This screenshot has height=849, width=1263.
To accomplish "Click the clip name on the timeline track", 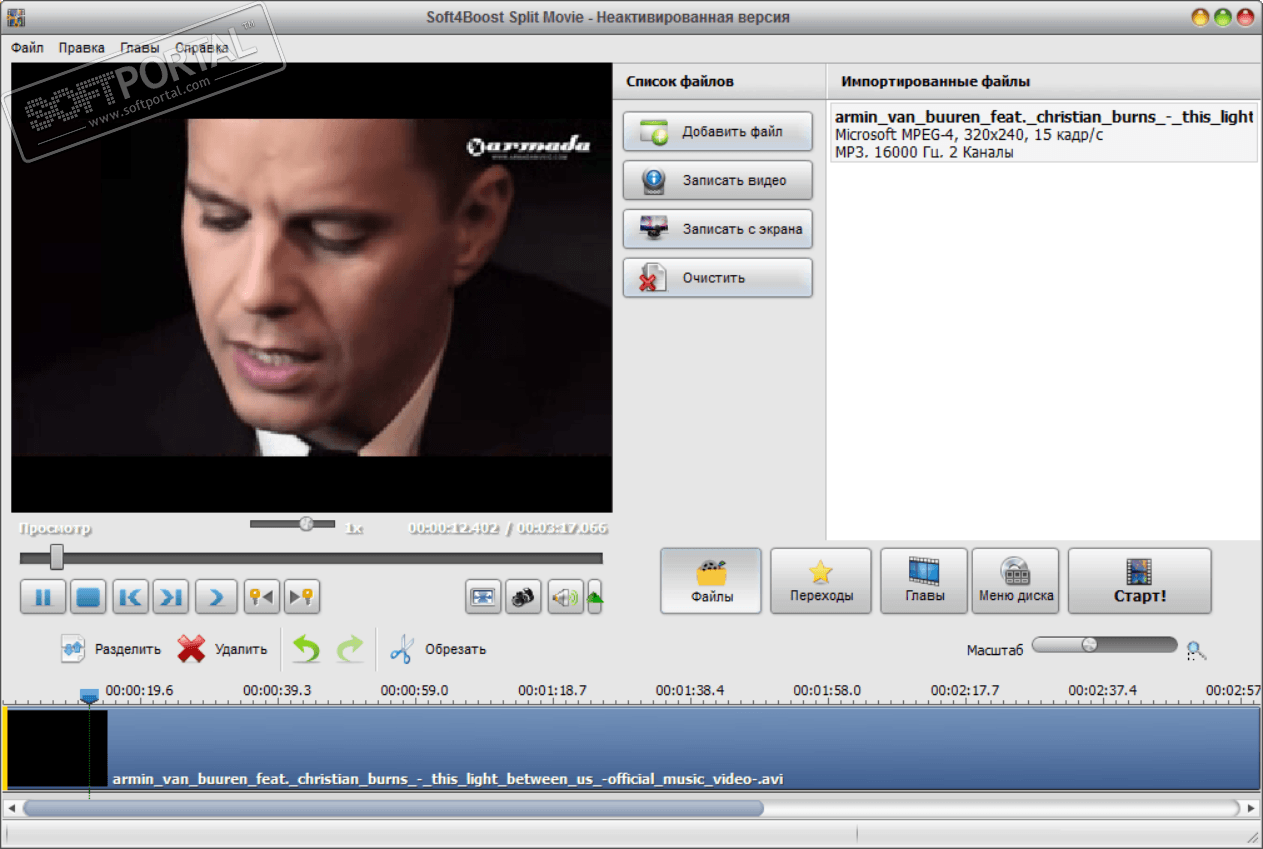I will (447, 779).
